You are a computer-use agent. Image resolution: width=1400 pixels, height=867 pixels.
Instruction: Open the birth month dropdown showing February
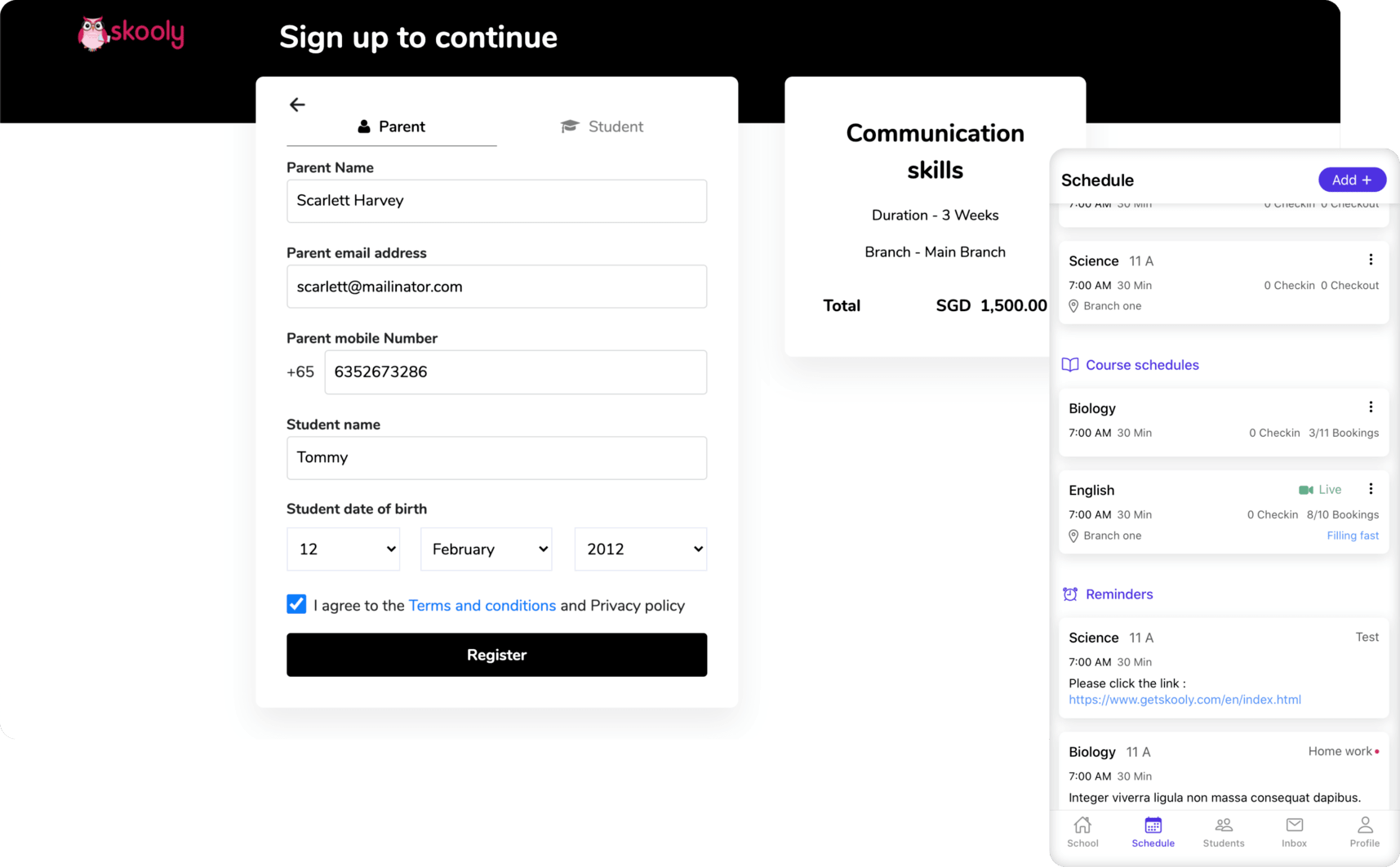[486, 549]
